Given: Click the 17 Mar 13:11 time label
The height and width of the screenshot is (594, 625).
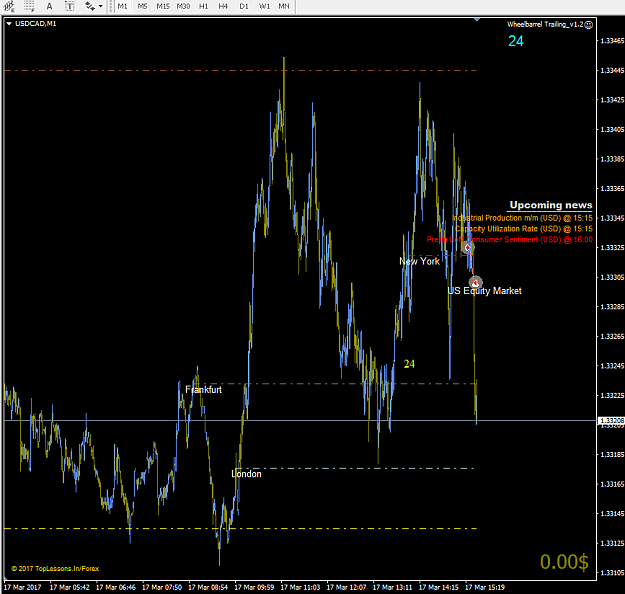Looking at the screenshot, I should coord(393,587).
